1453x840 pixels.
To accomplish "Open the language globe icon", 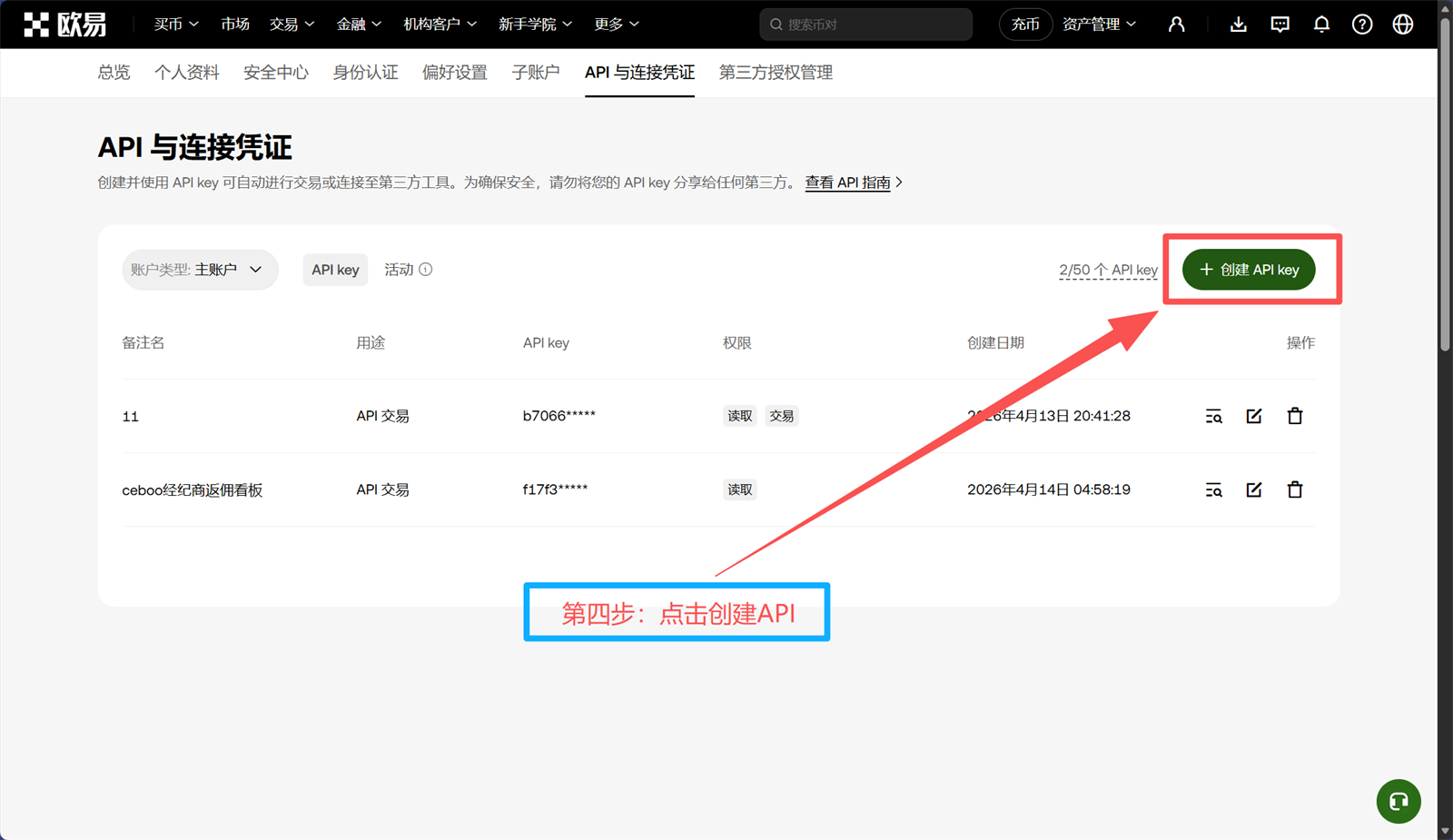I will pyautogui.click(x=1403, y=25).
